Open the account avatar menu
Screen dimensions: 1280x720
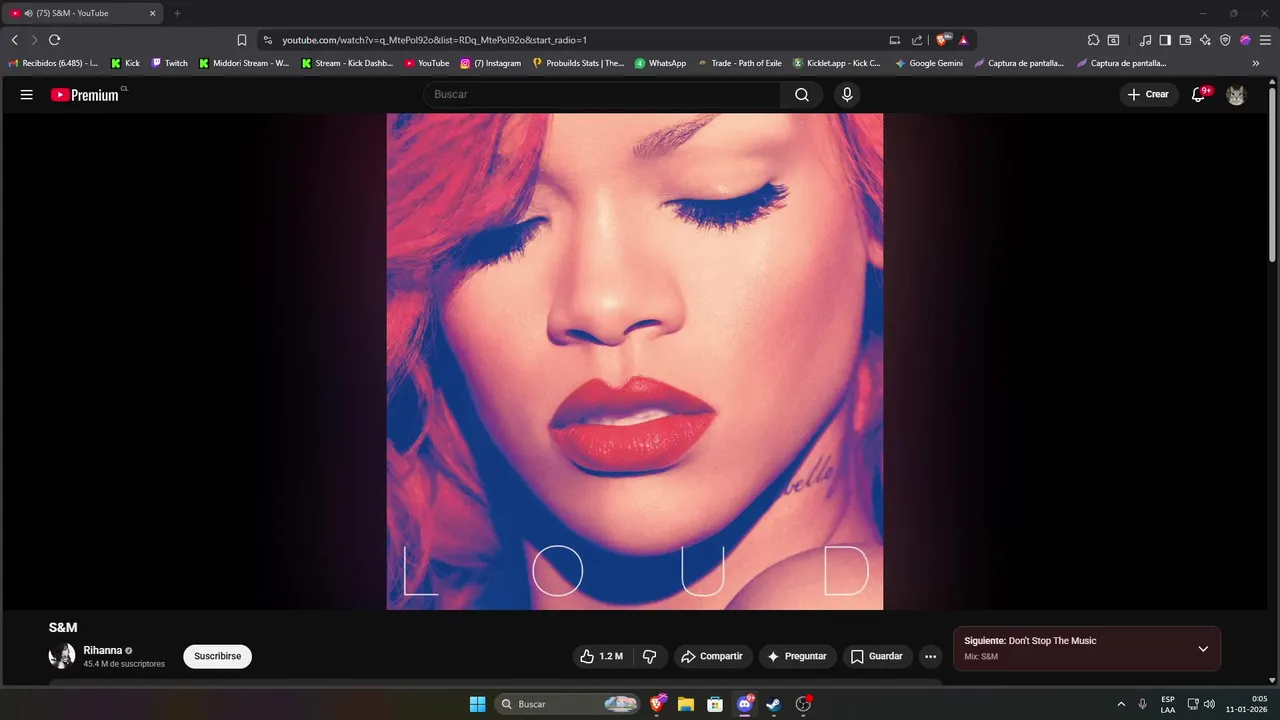(x=1236, y=95)
